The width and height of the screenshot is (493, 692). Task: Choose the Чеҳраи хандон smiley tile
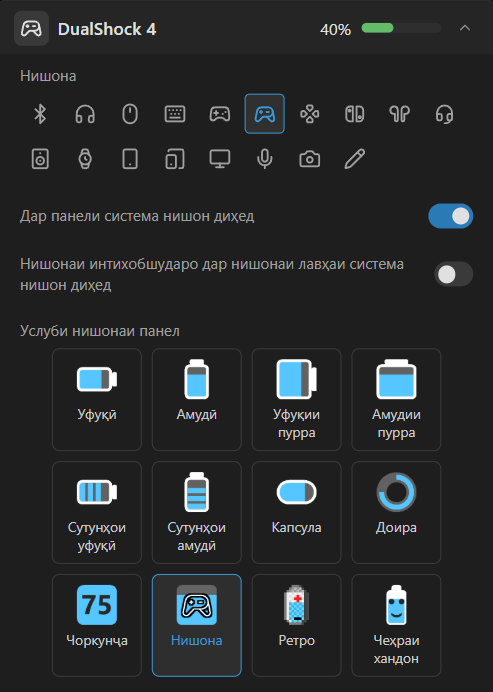click(396, 625)
